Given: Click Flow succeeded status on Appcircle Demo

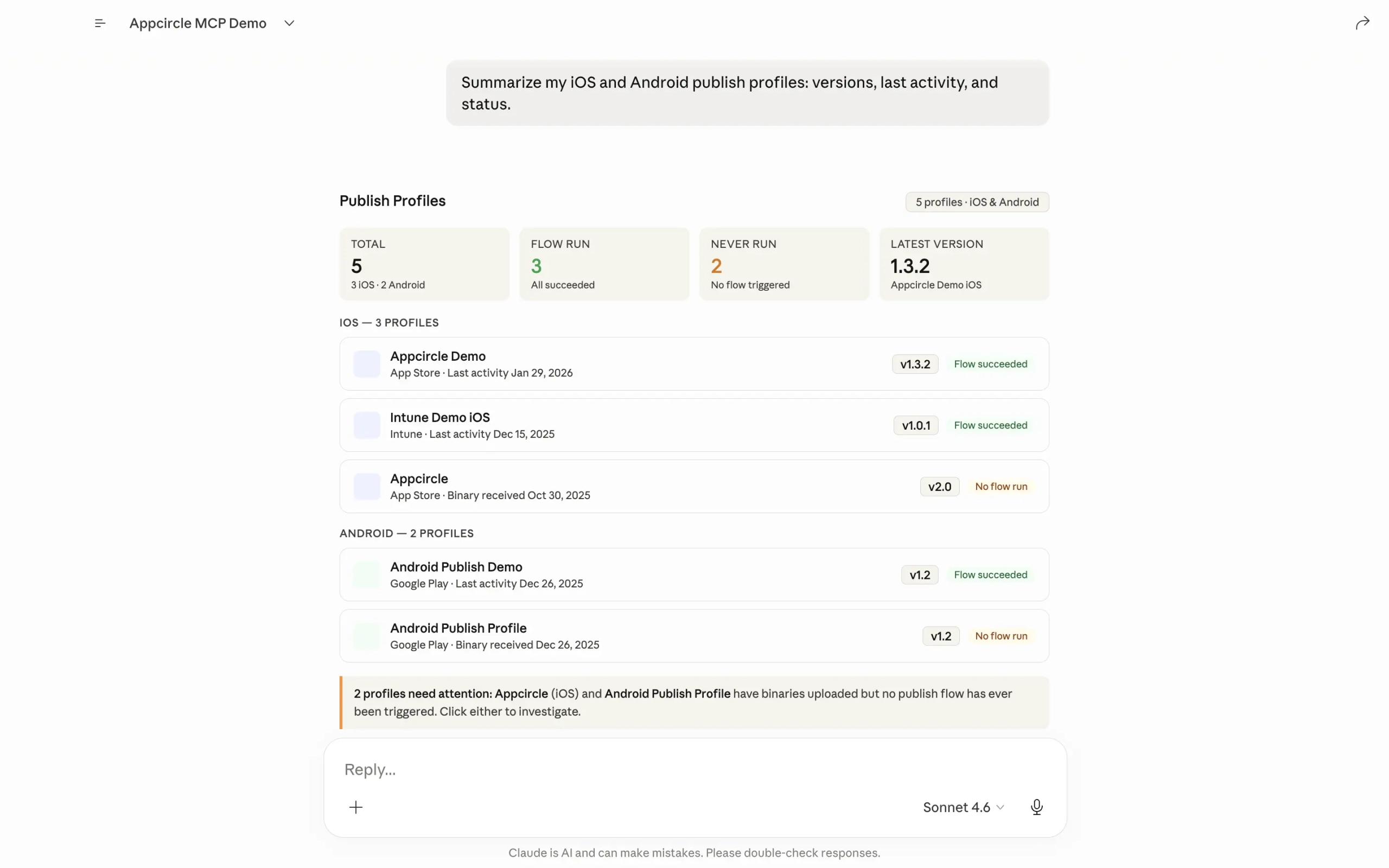Looking at the screenshot, I should [991, 364].
